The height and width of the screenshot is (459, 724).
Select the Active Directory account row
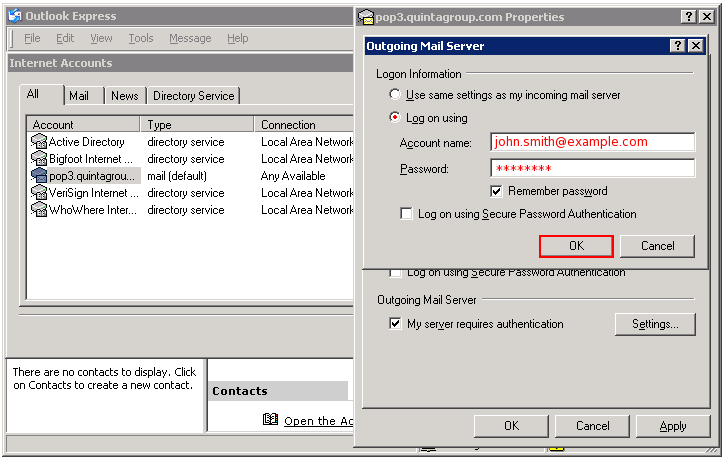[x=190, y=142]
